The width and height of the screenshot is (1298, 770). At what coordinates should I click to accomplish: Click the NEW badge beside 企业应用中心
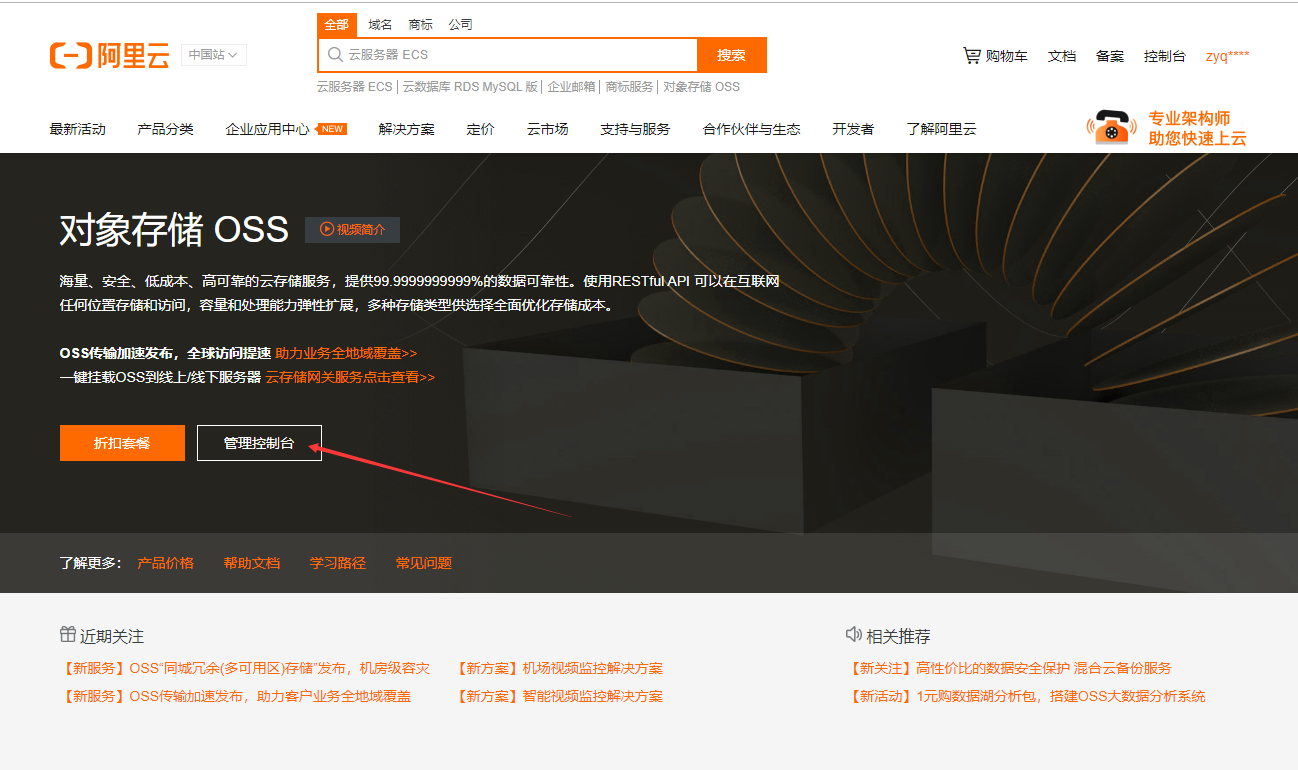[332, 129]
